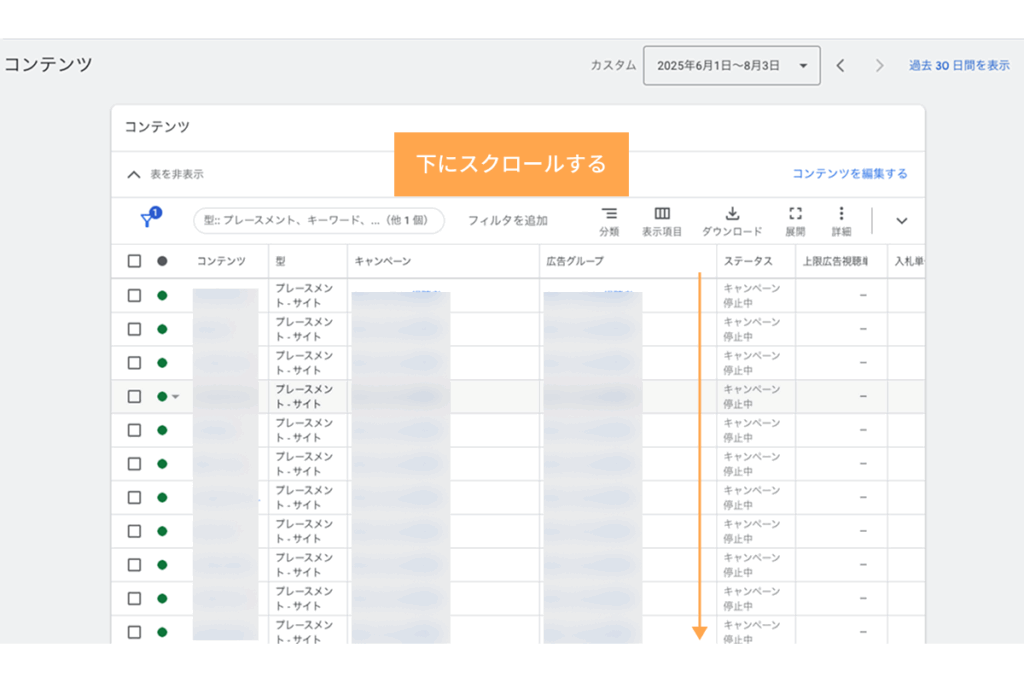Collapse table using 表を非表示 chevron
The height and width of the screenshot is (683, 1024).
pyautogui.click(x=134, y=174)
